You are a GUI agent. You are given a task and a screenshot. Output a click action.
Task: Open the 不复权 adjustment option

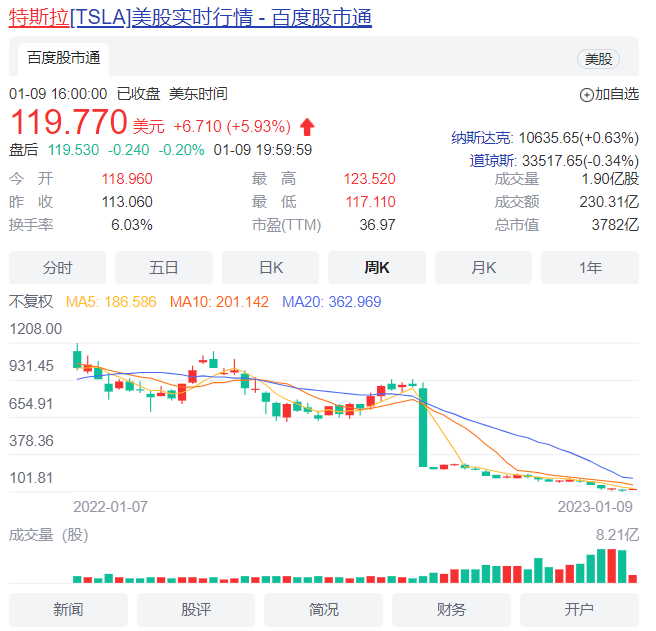[33, 301]
